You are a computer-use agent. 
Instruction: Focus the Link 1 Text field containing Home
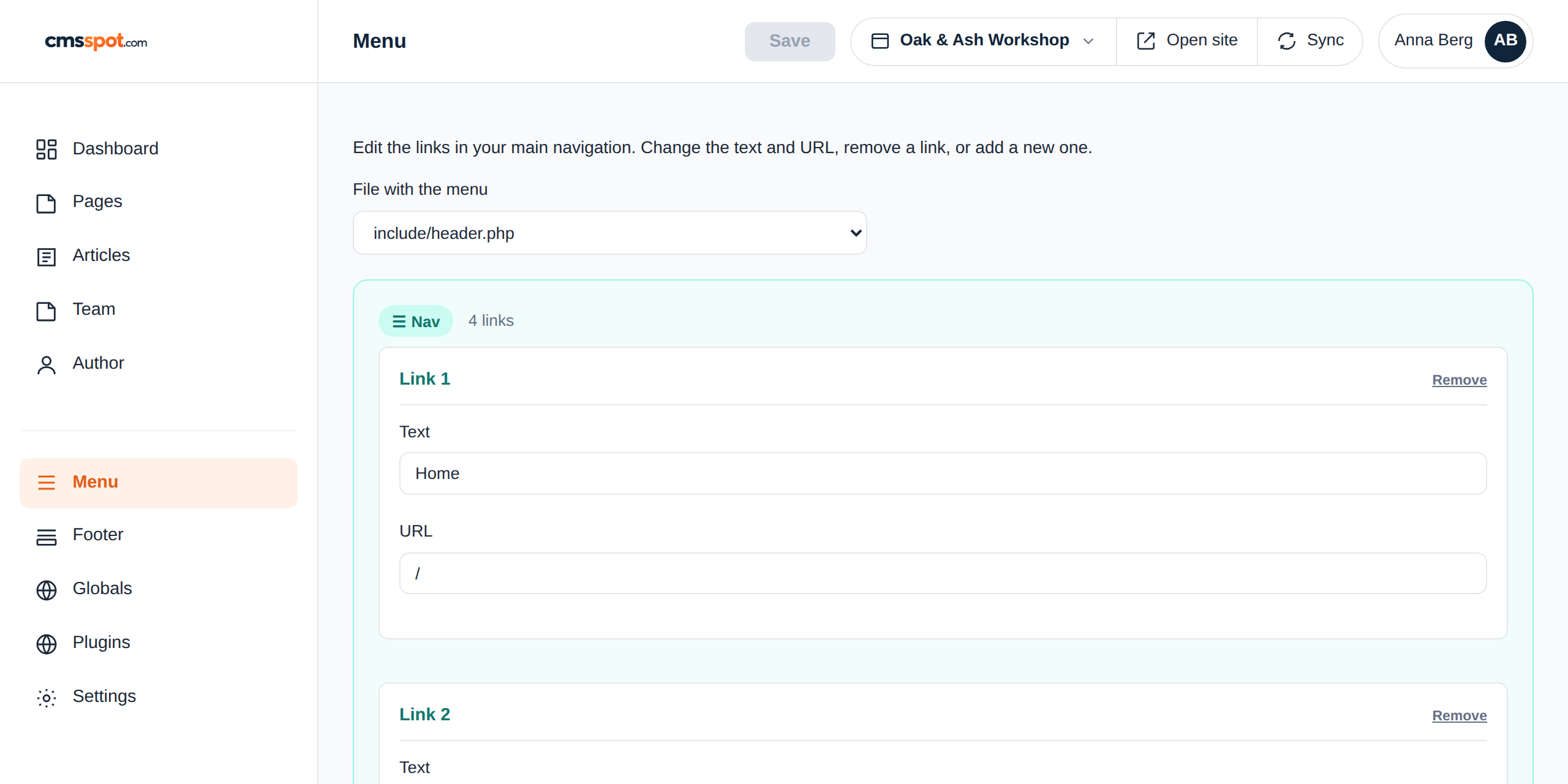(943, 473)
